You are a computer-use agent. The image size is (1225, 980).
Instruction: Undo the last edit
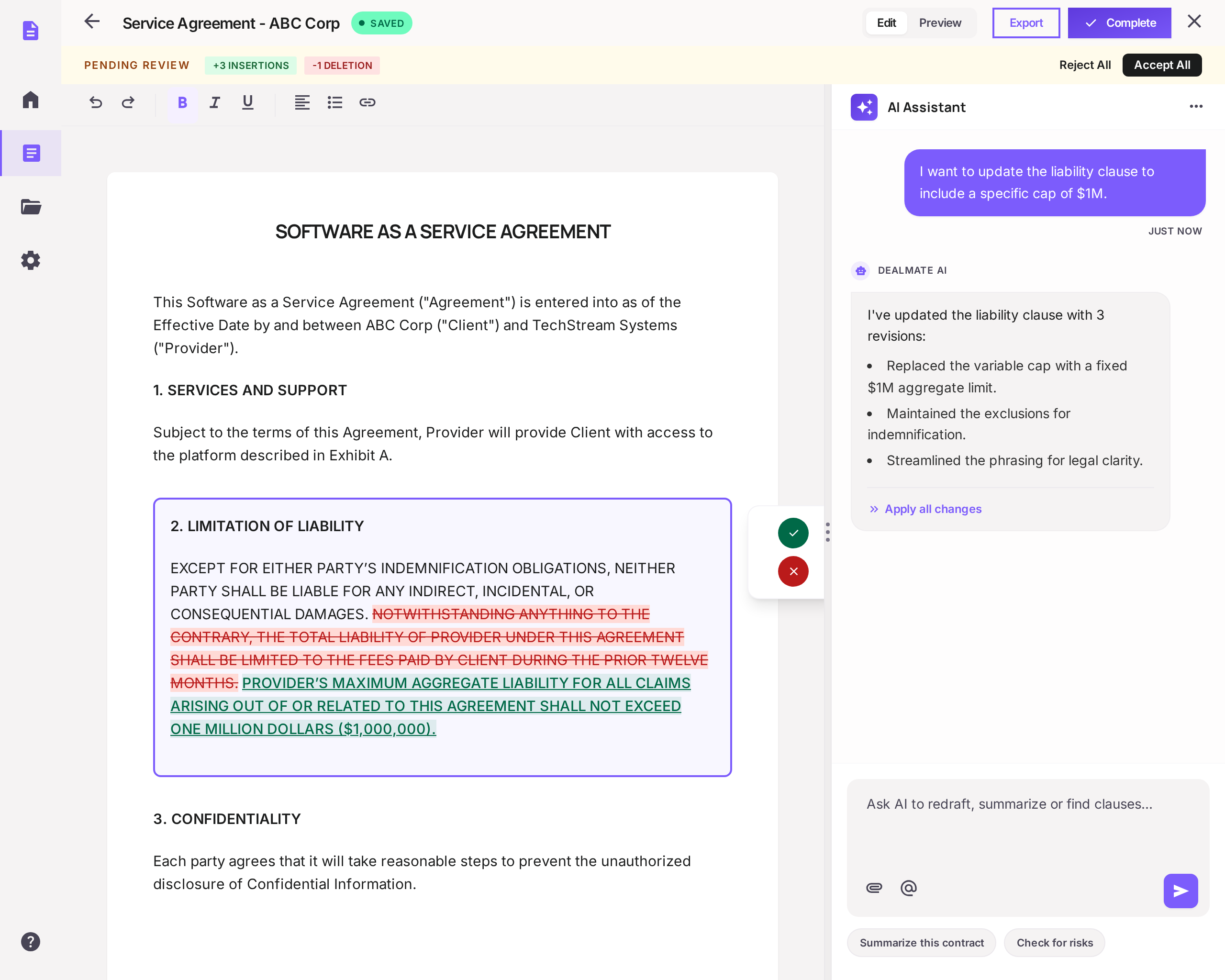coord(95,103)
